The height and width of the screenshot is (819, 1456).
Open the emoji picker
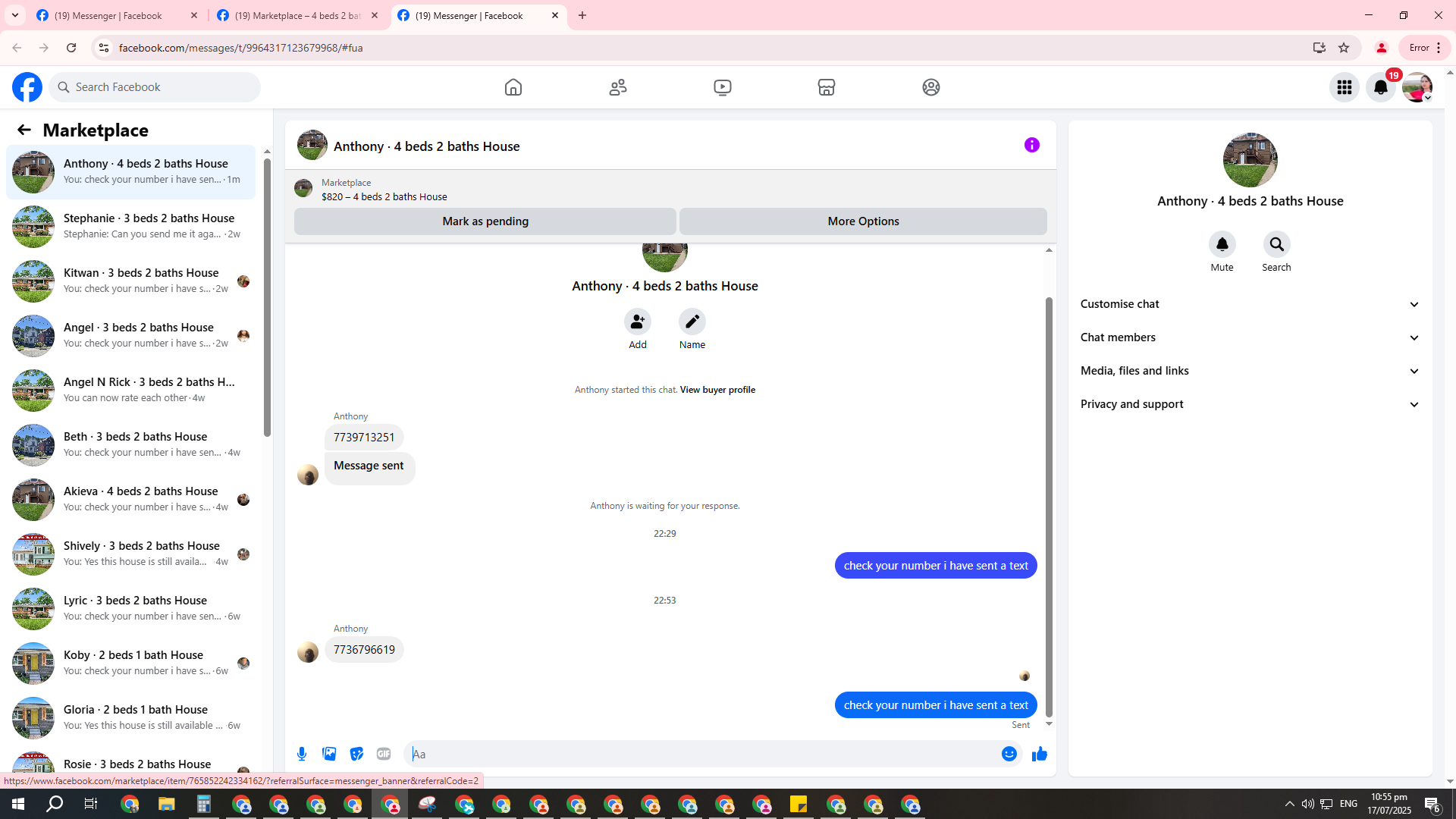coord(1009,754)
